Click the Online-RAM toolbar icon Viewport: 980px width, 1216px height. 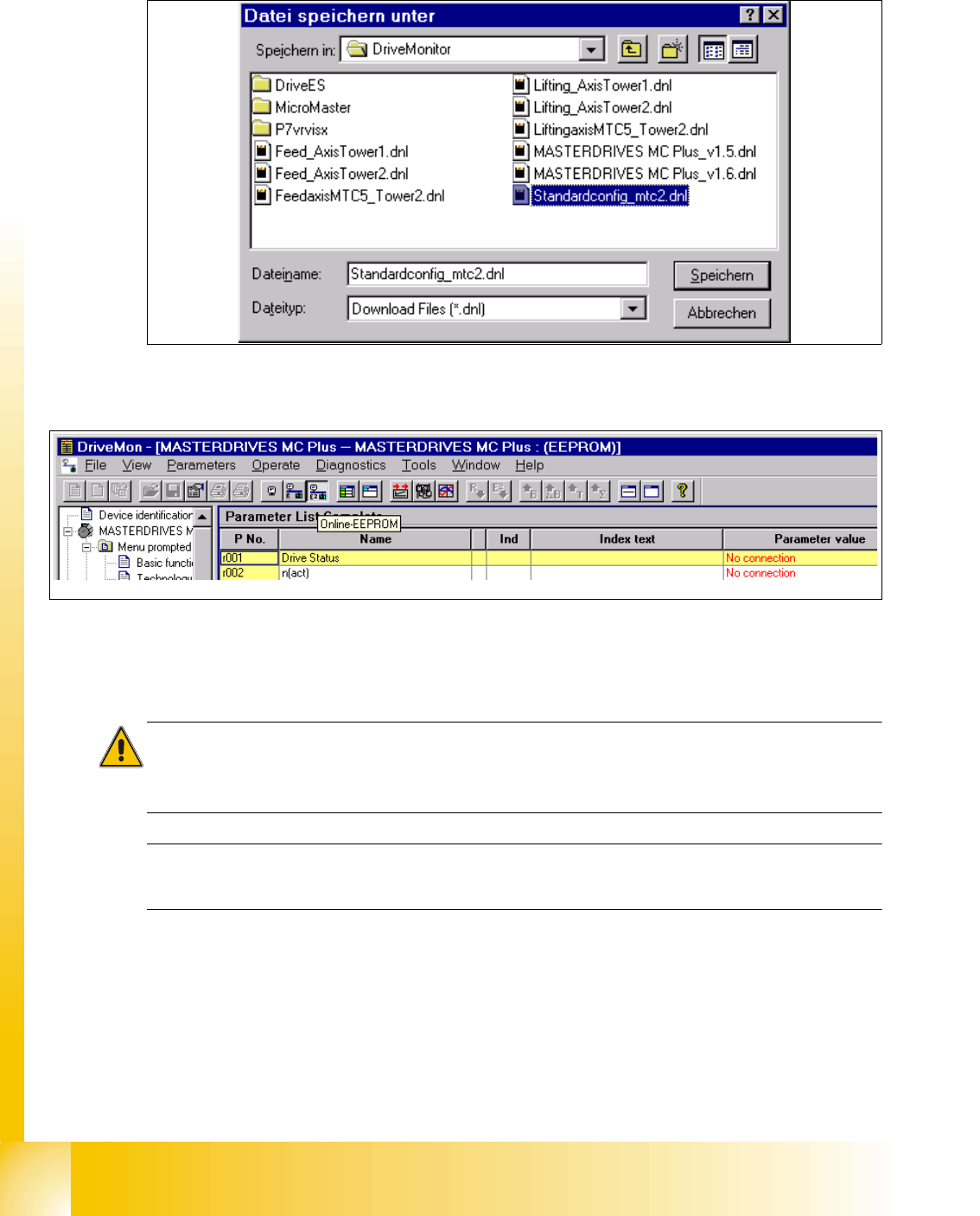click(x=295, y=492)
